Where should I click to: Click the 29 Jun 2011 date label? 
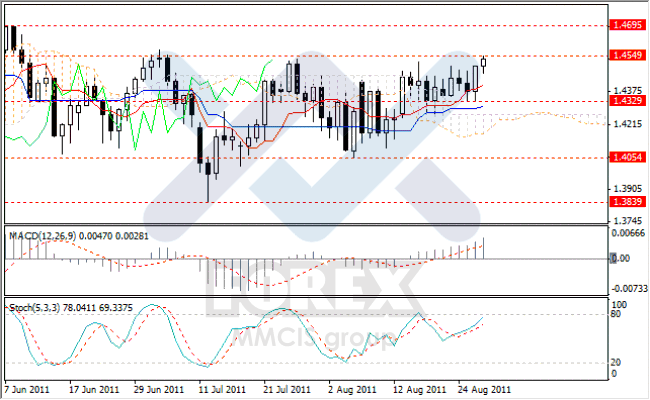pyautogui.click(x=159, y=390)
